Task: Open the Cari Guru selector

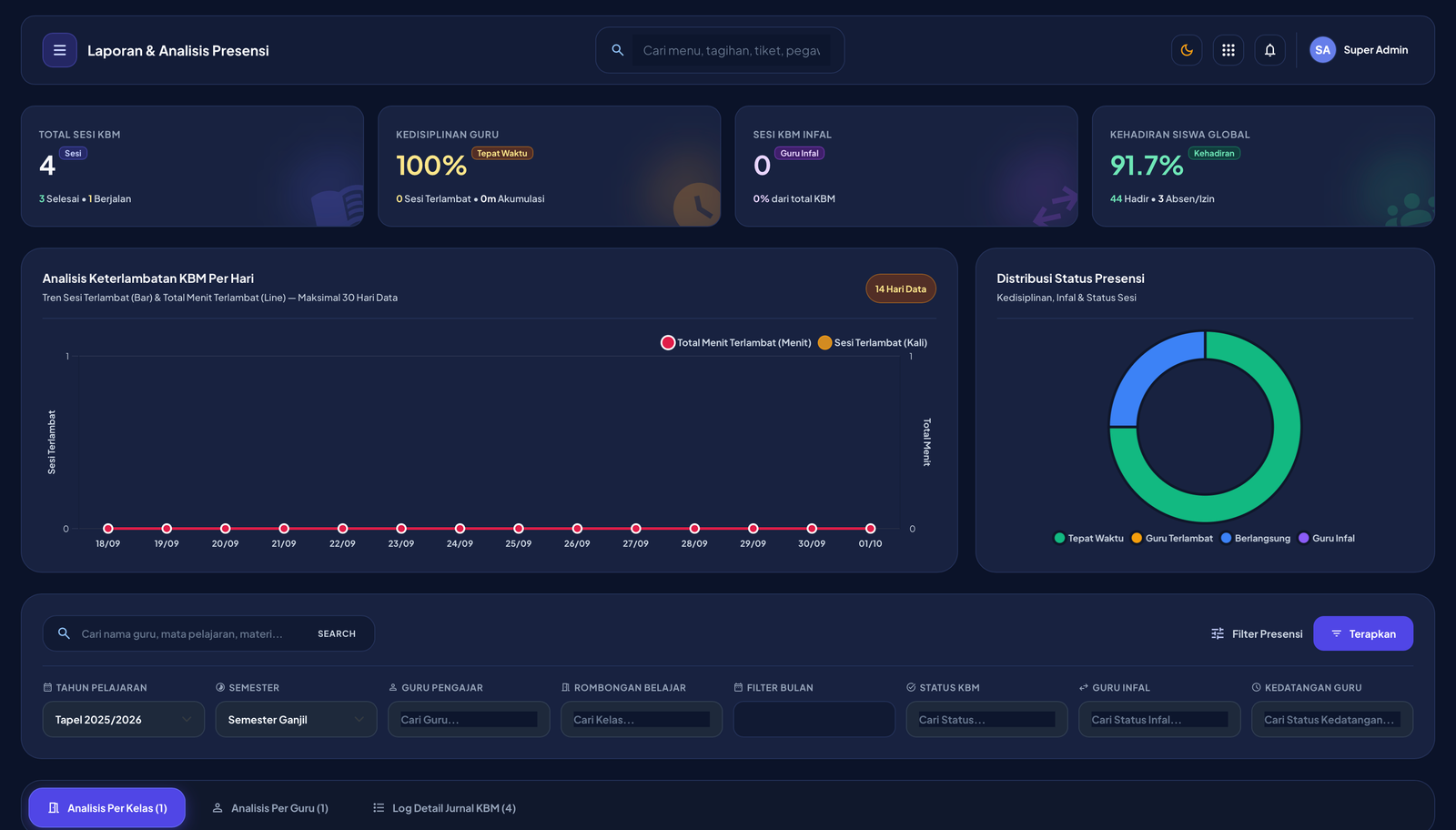Action: (469, 719)
